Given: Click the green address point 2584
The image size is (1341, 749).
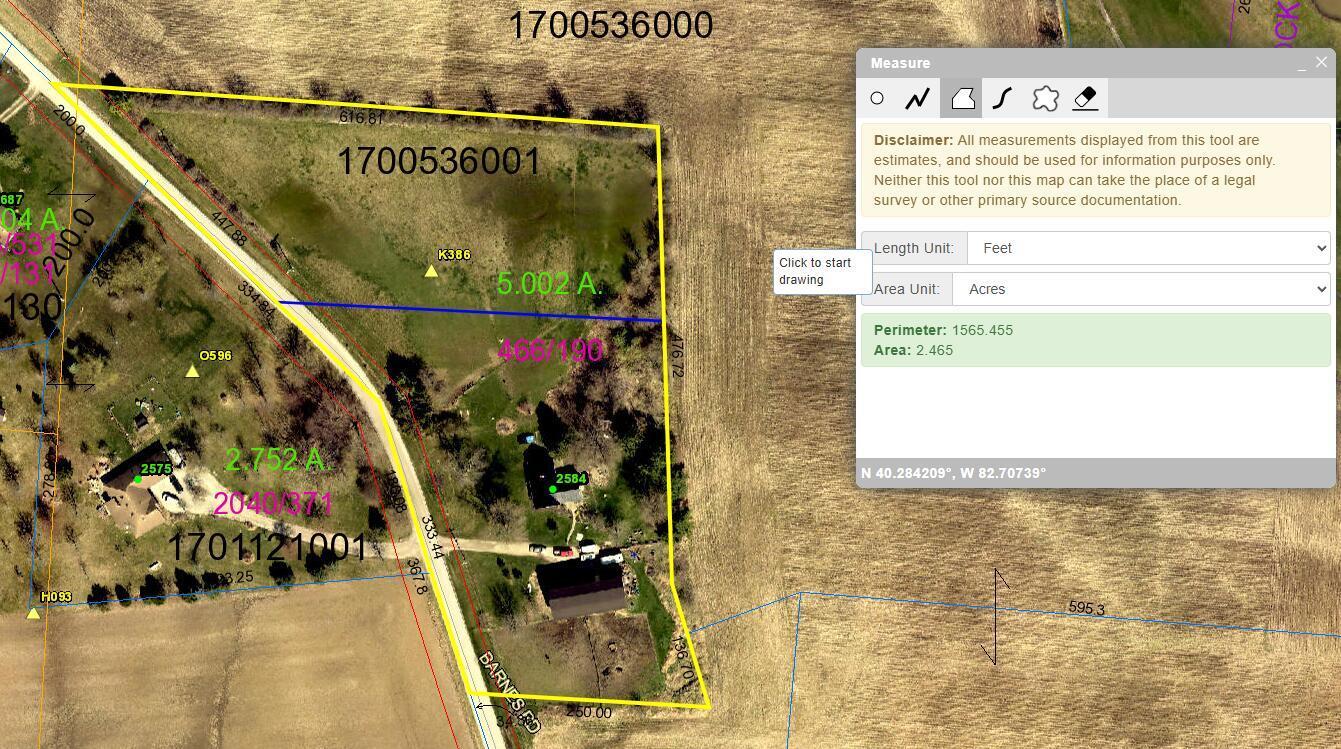Looking at the screenshot, I should click(552, 489).
